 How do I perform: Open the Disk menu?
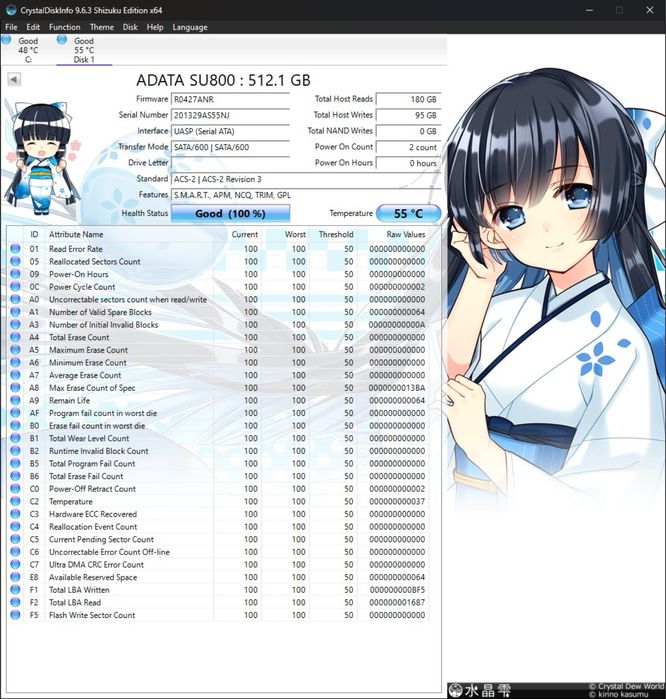[130, 27]
